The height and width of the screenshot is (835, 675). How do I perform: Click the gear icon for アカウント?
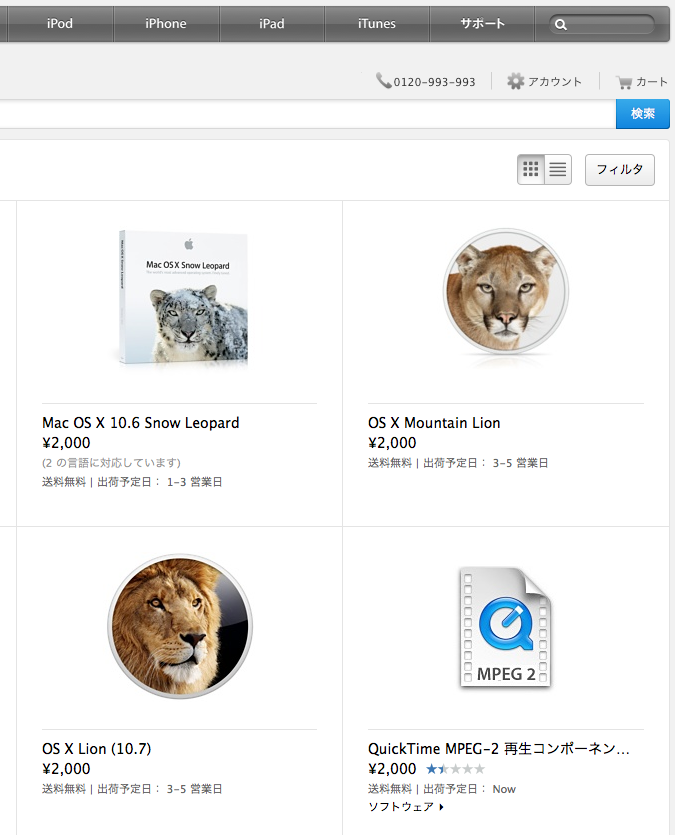pos(515,81)
